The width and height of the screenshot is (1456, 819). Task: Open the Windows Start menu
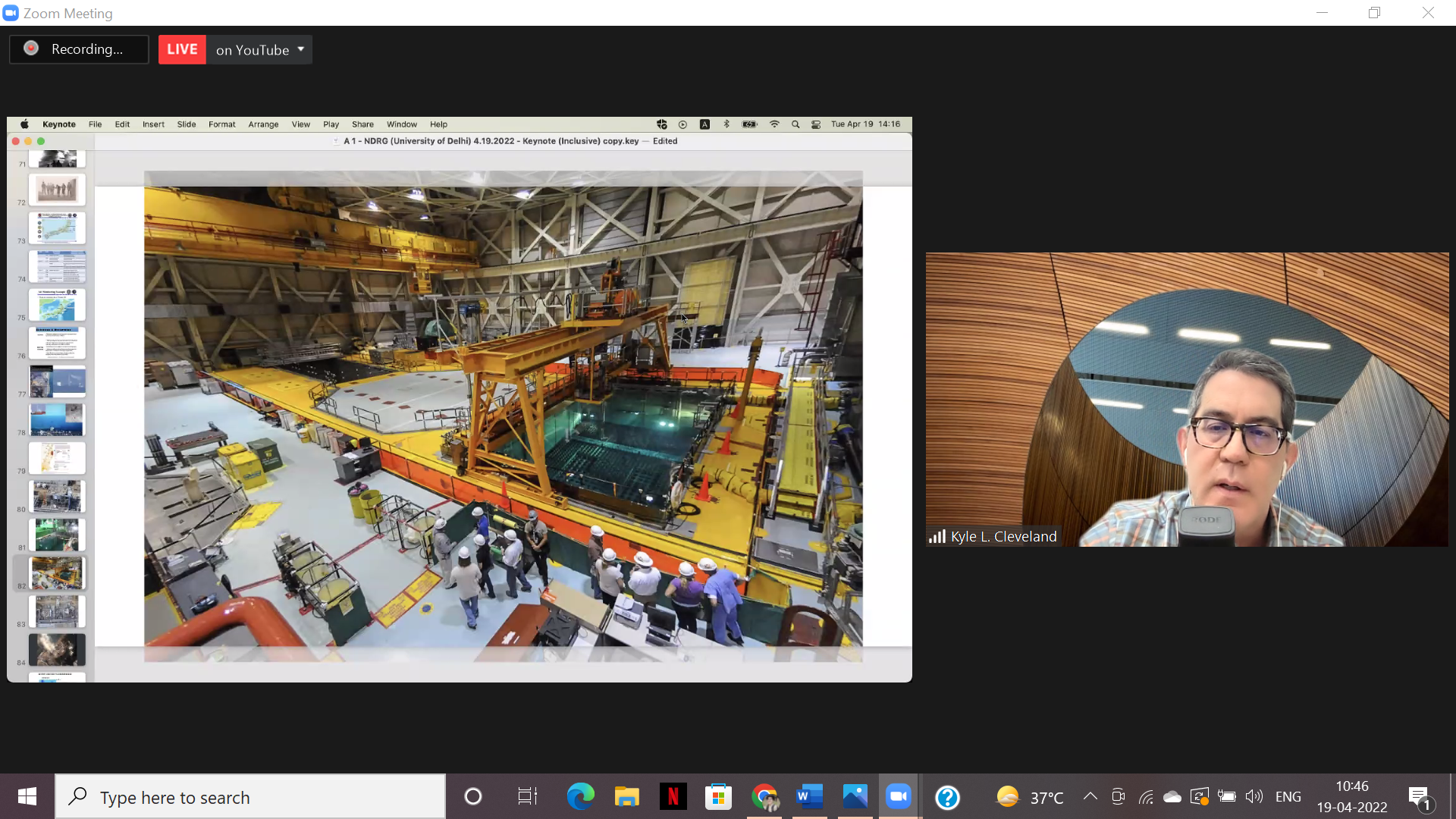(x=27, y=796)
